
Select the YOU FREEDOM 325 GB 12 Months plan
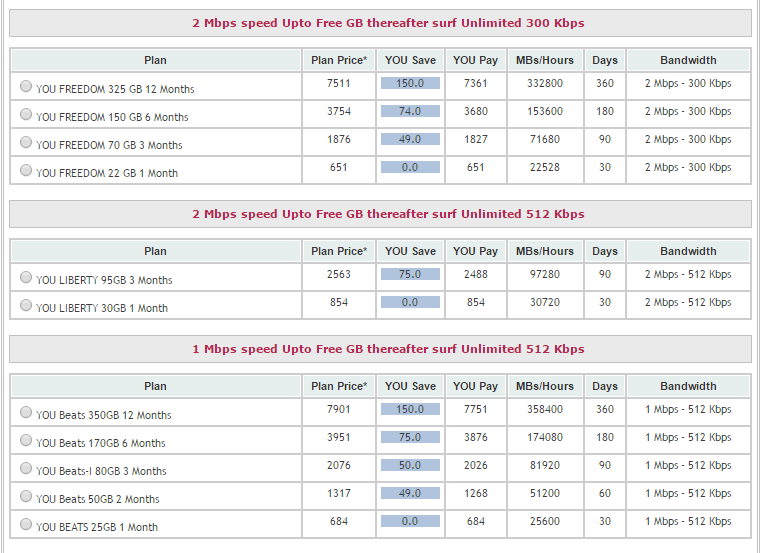coord(26,86)
